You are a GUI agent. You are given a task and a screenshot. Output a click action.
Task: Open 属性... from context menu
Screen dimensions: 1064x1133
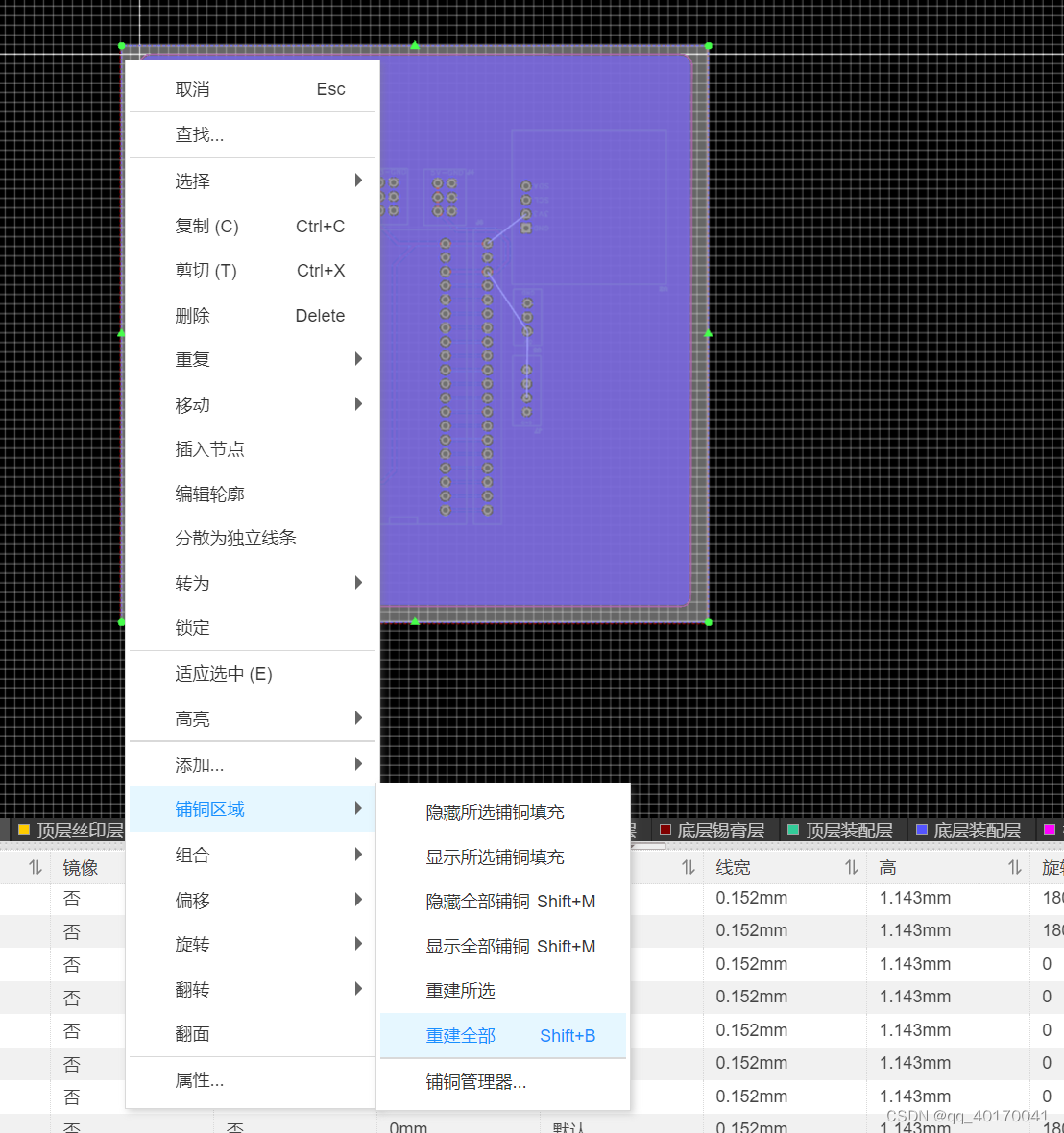point(253,1081)
